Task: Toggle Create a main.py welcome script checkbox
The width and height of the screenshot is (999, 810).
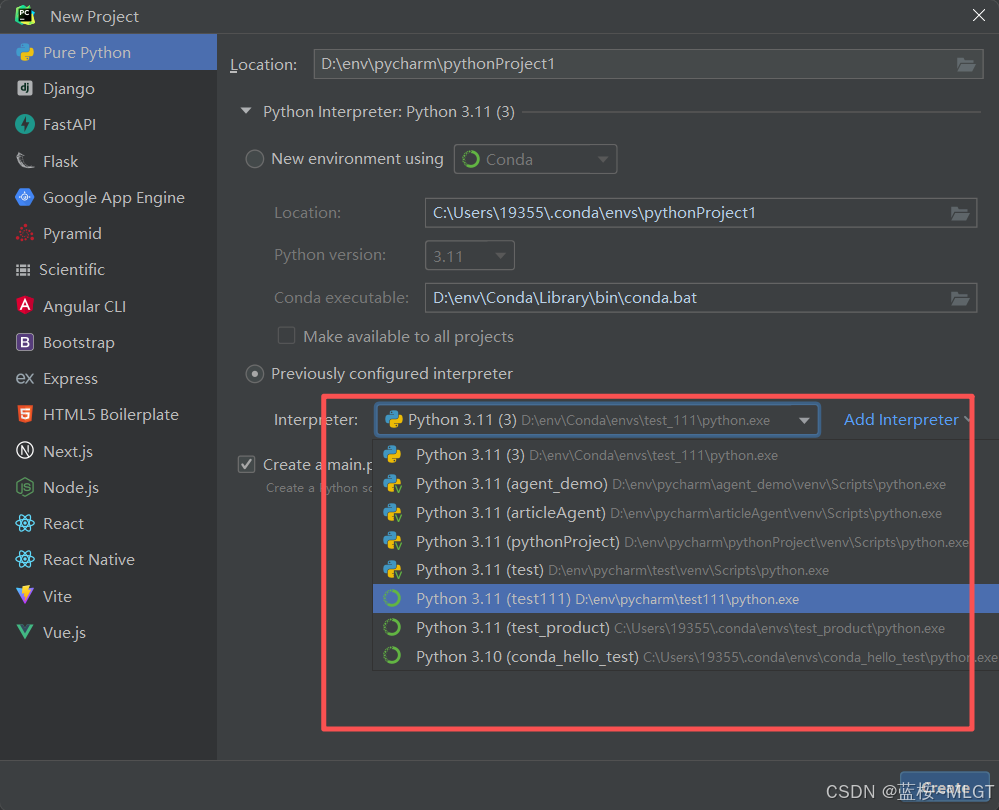Action: pos(247,465)
